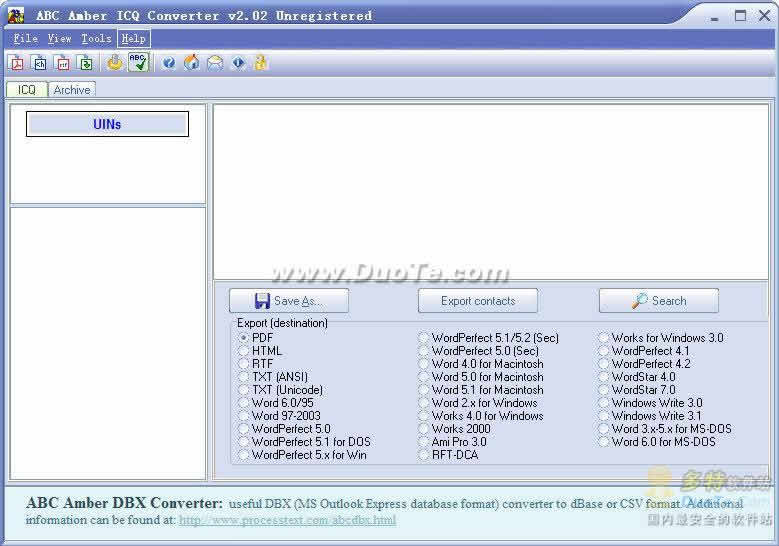The height and width of the screenshot is (546, 779).
Task: Select WordPerfect 5.x for Win option
Action: pos(303,454)
